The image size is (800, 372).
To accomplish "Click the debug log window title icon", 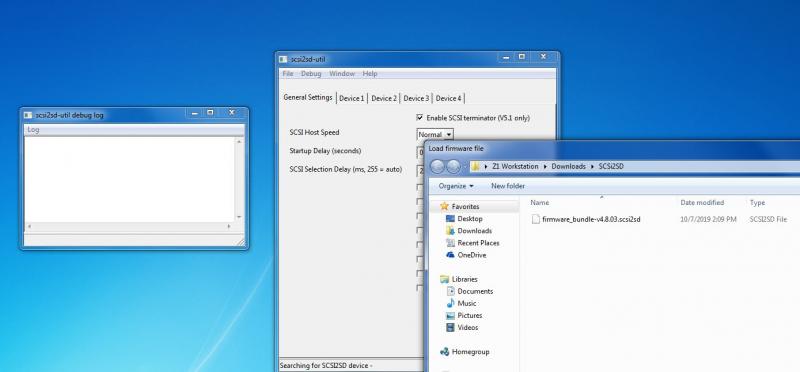I will point(28,115).
